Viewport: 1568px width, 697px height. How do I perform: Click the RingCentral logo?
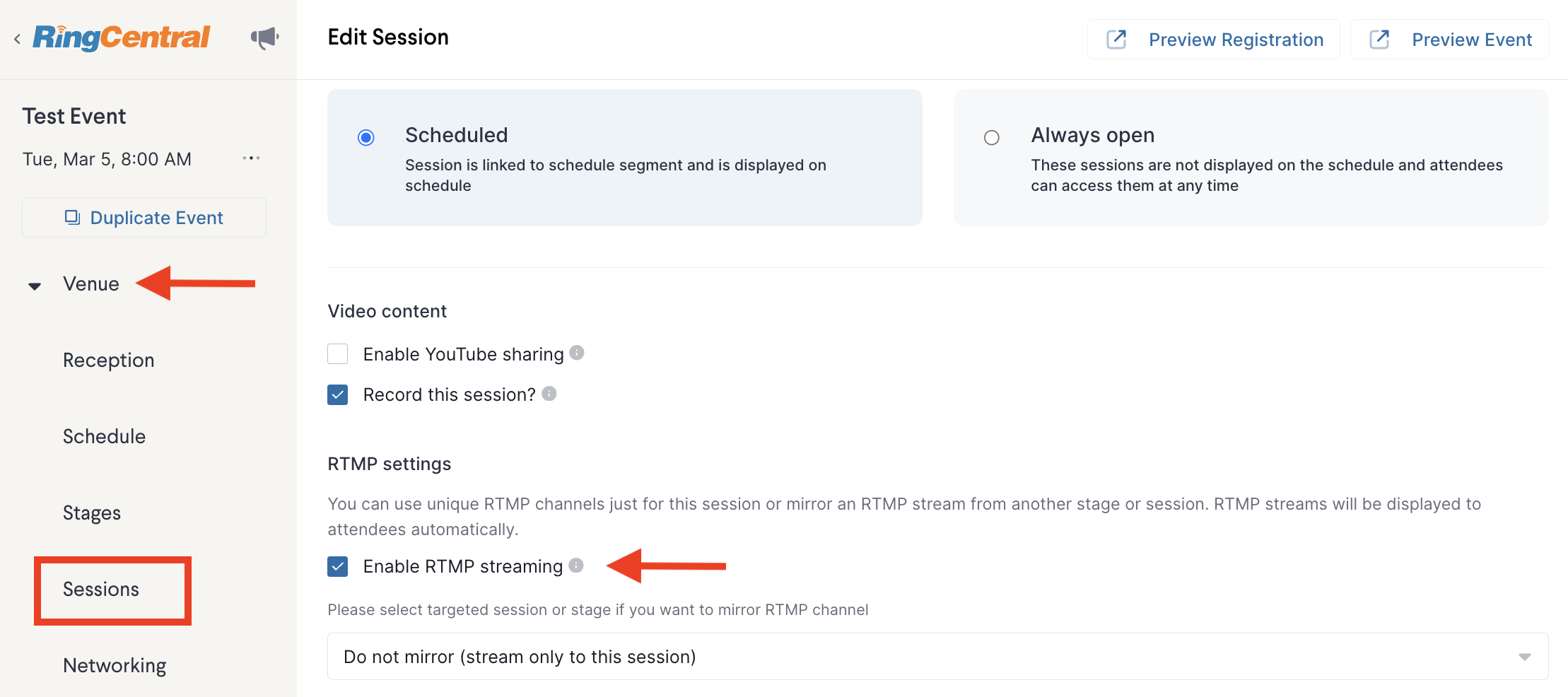[x=122, y=37]
